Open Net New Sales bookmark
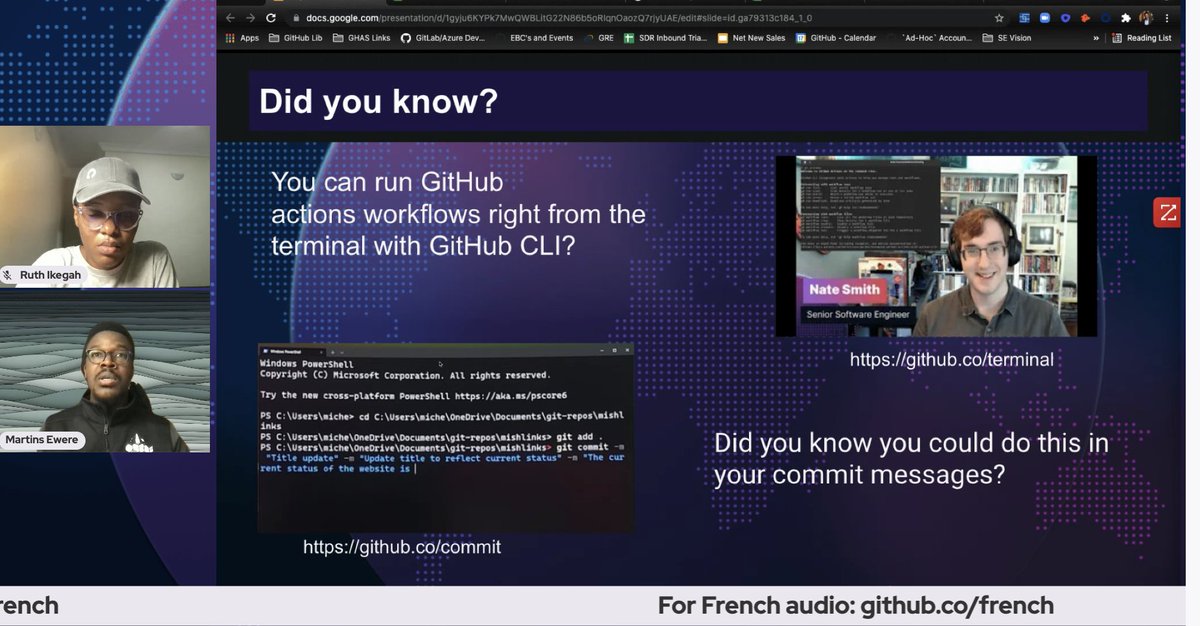The height and width of the screenshot is (626, 1200). pos(752,38)
